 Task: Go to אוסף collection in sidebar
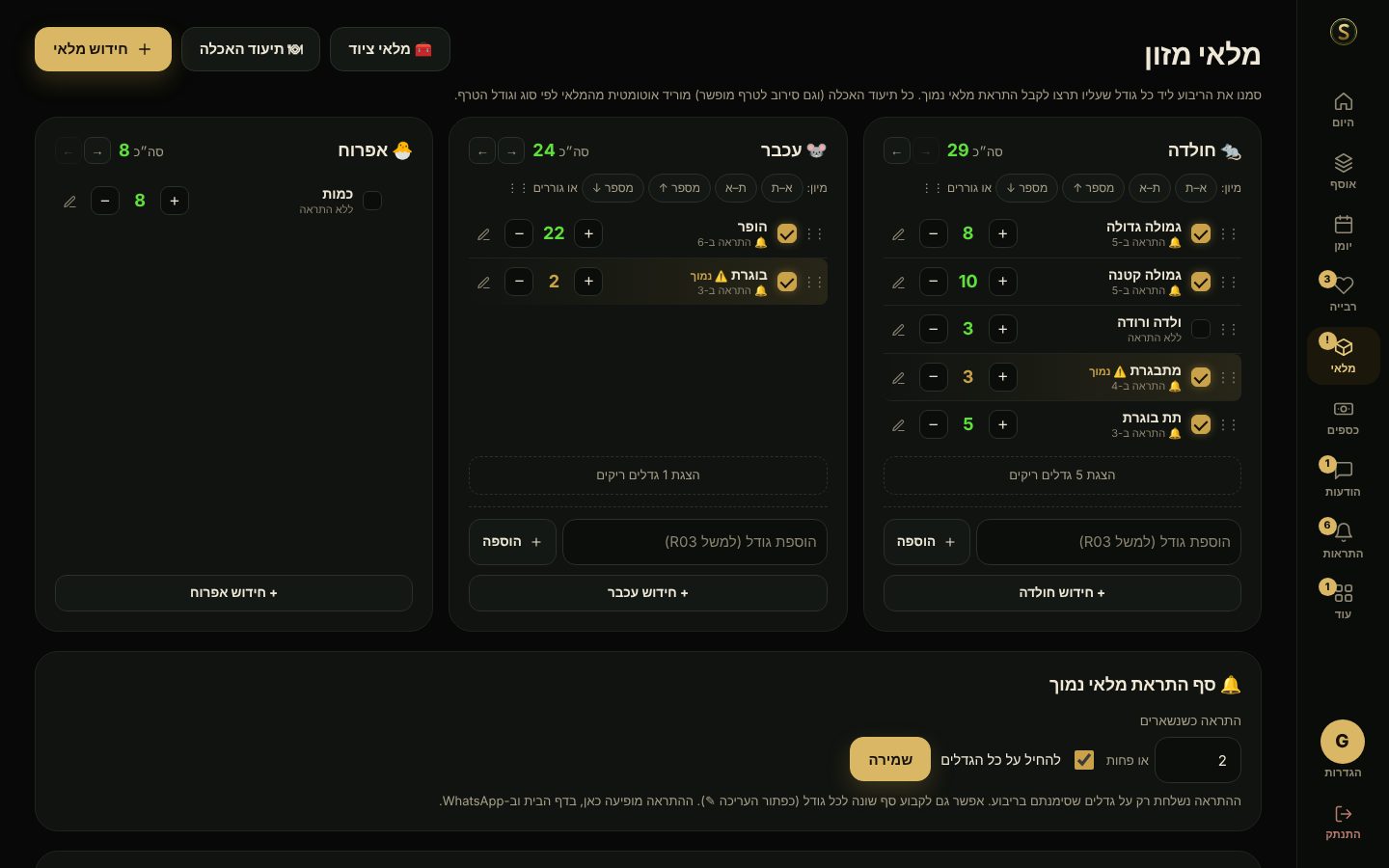click(x=1343, y=171)
